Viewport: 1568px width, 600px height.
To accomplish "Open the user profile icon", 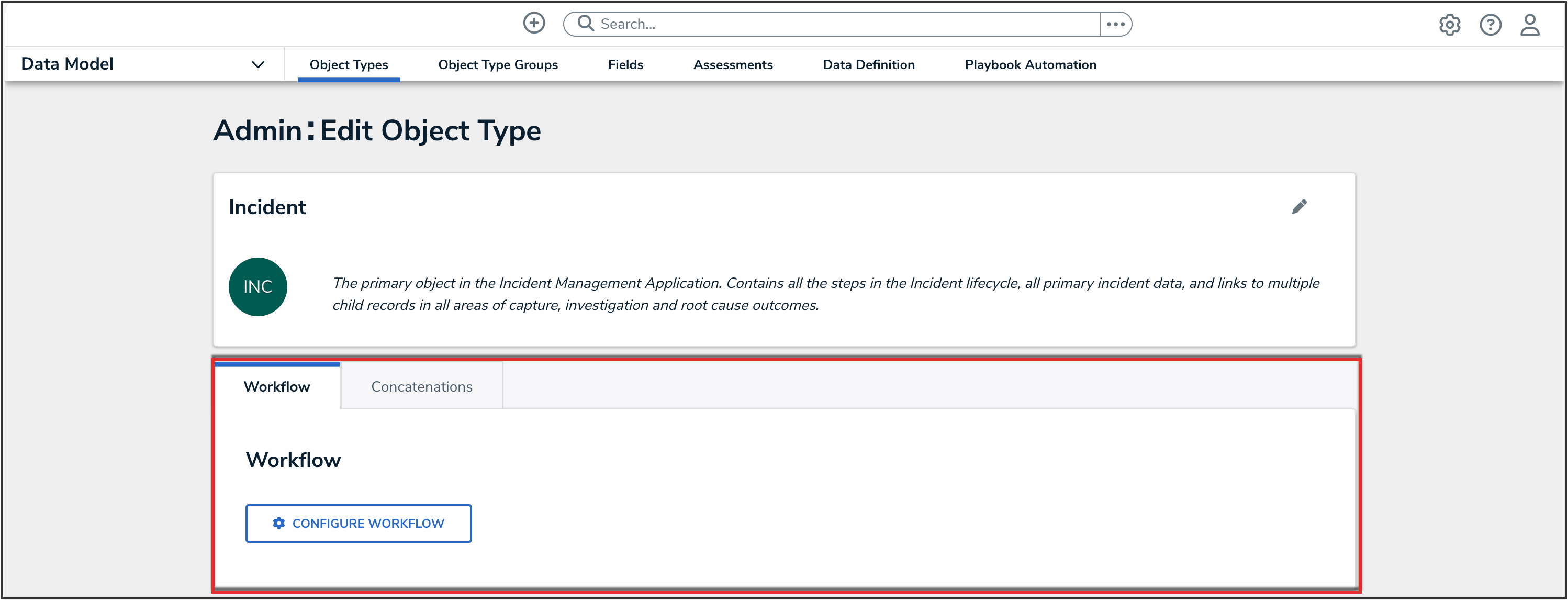I will [1529, 25].
